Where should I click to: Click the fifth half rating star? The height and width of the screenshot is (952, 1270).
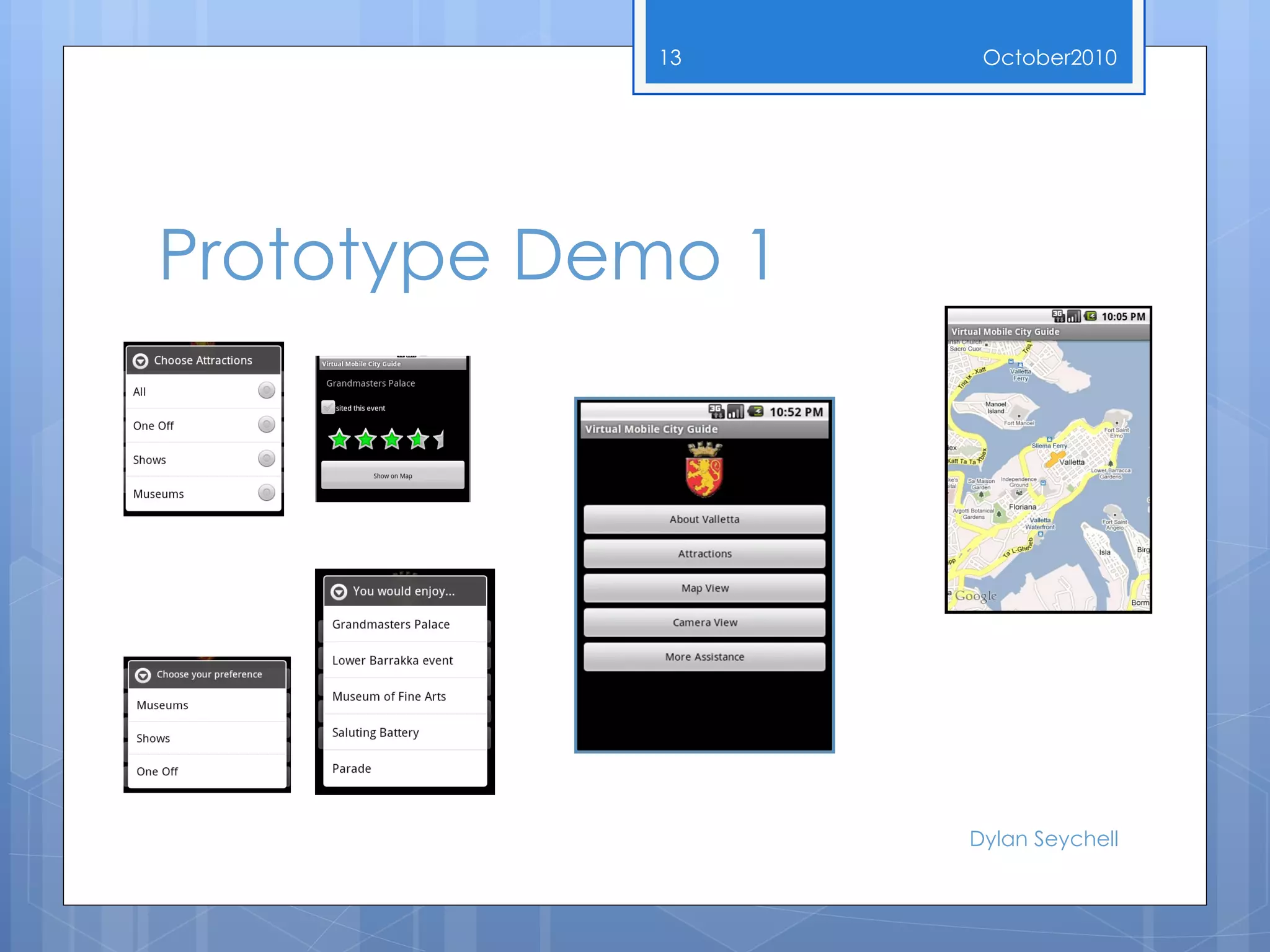tap(439, 439)
